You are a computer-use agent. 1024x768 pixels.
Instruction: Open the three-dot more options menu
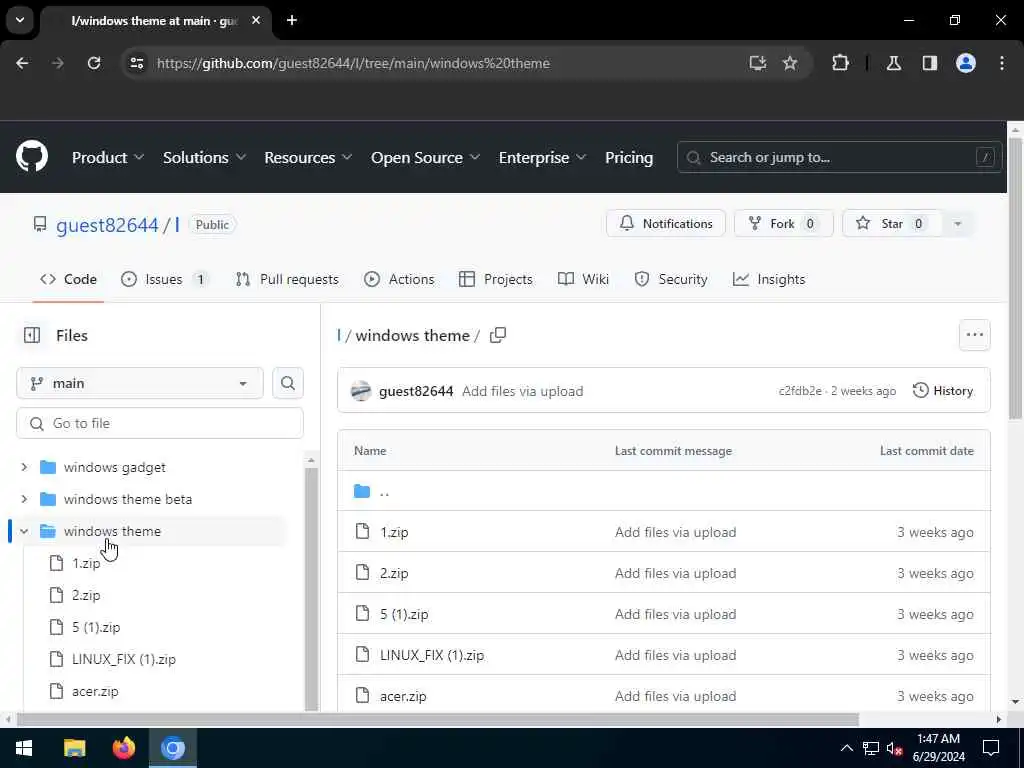[974, 335]
